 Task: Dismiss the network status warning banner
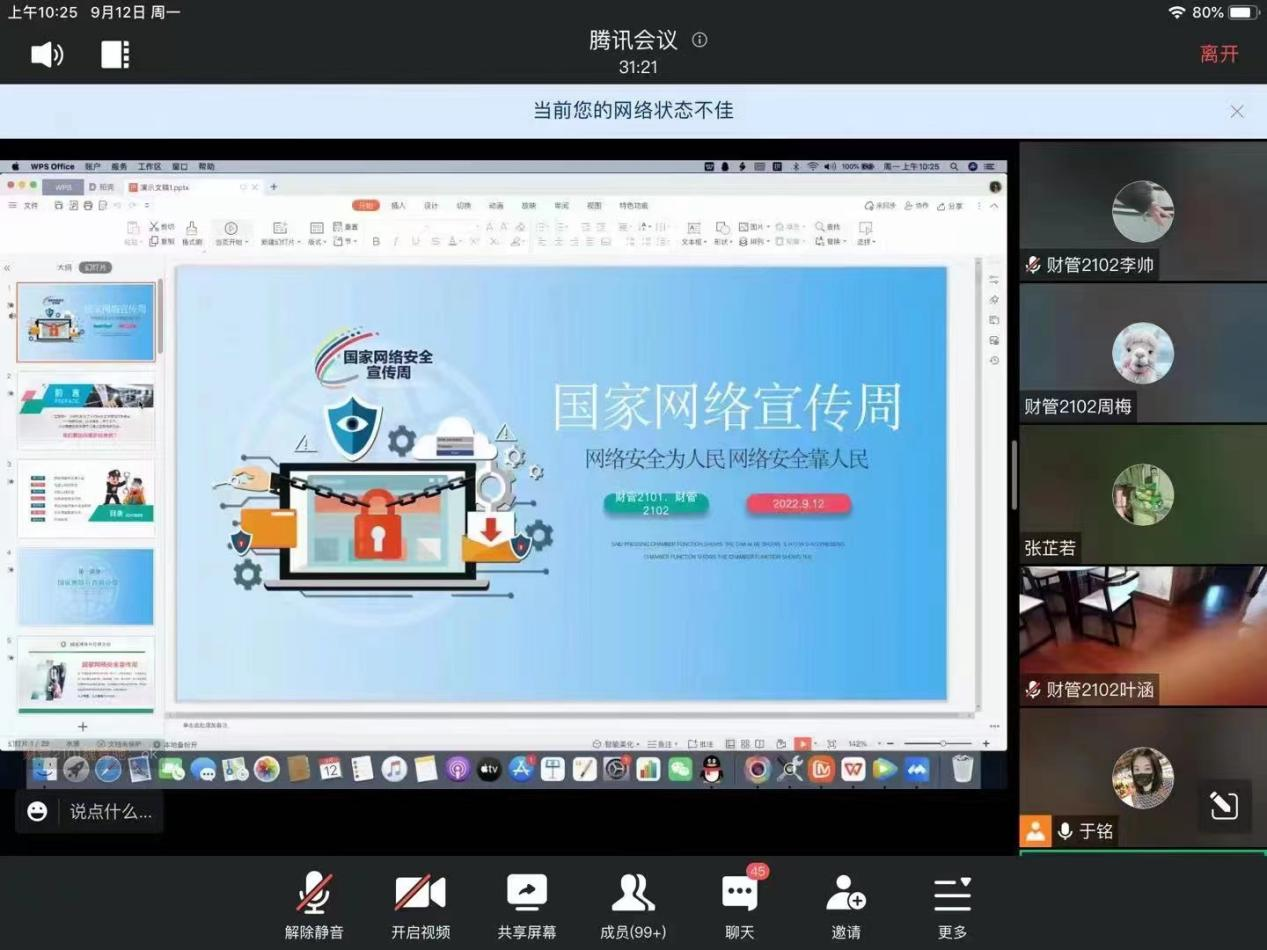(1237, 111)
